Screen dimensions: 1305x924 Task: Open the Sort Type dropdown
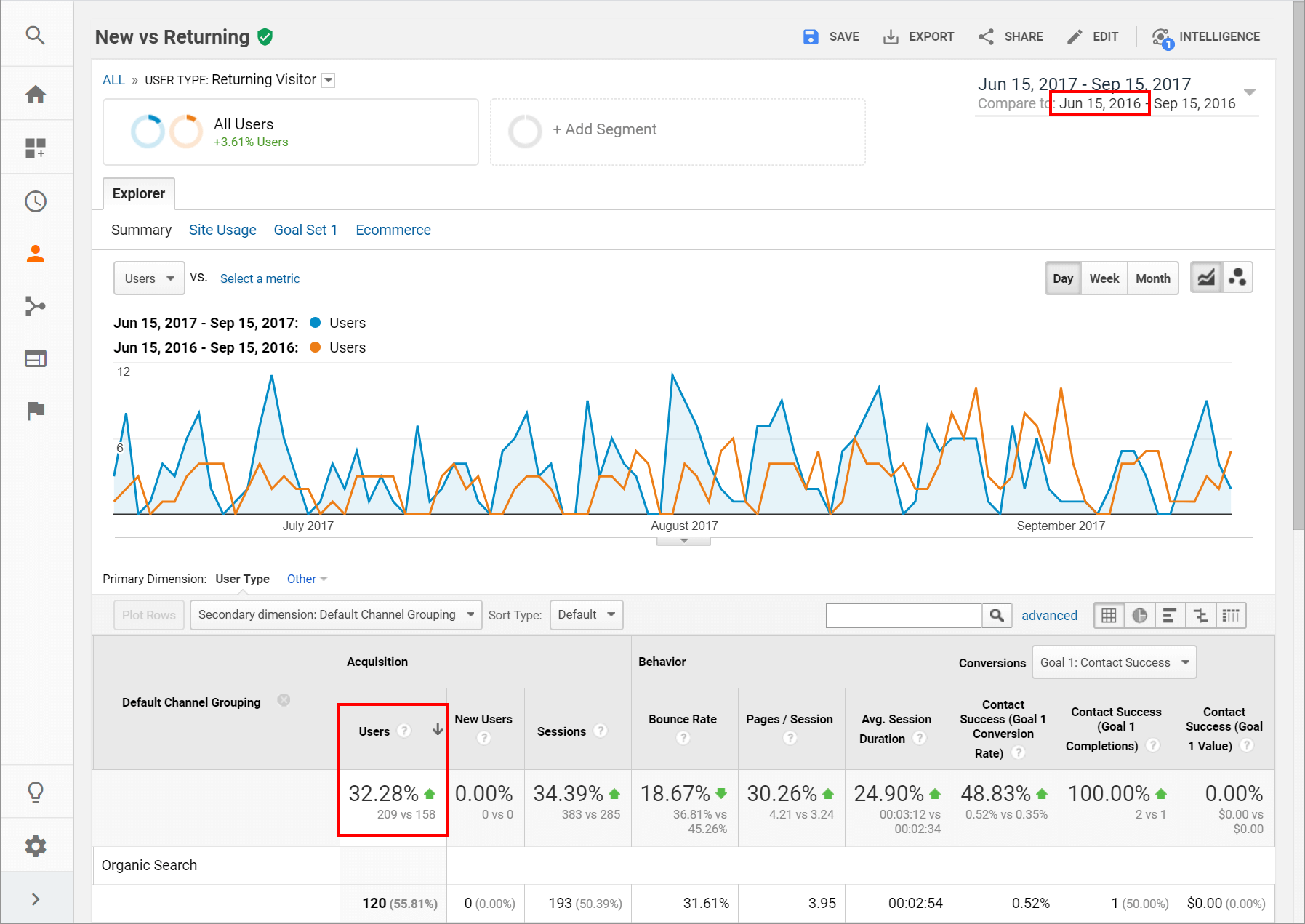586,615
